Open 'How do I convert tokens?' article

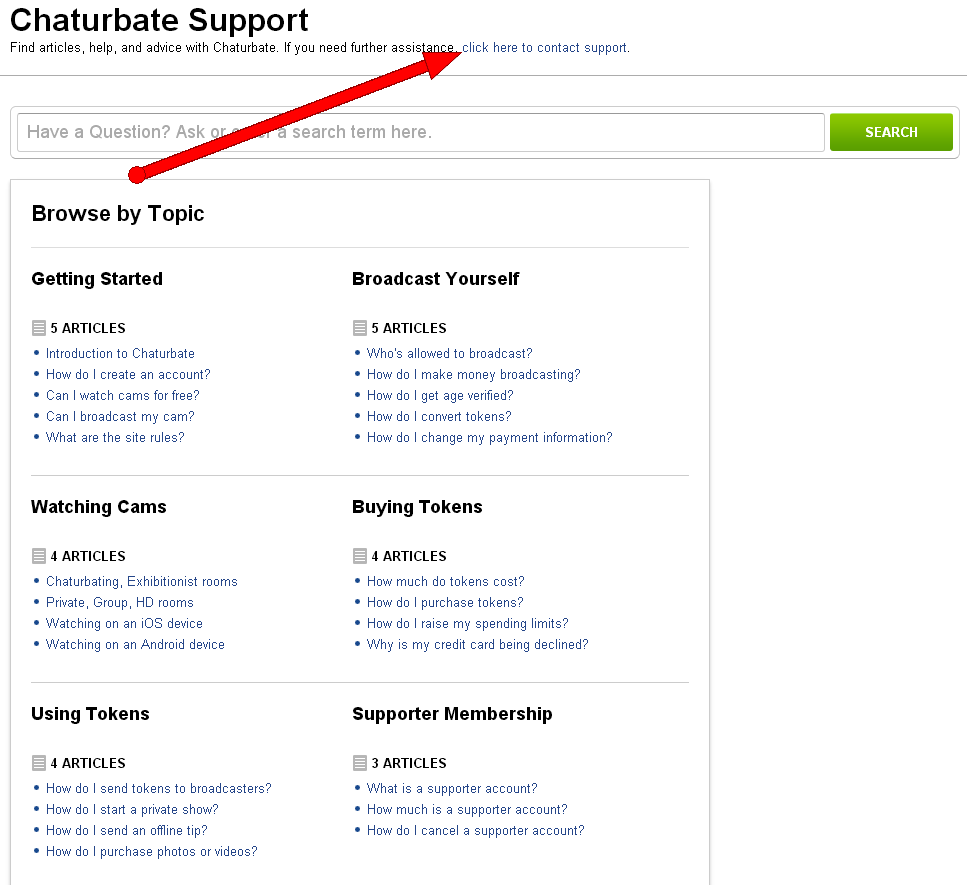point(439,416)
